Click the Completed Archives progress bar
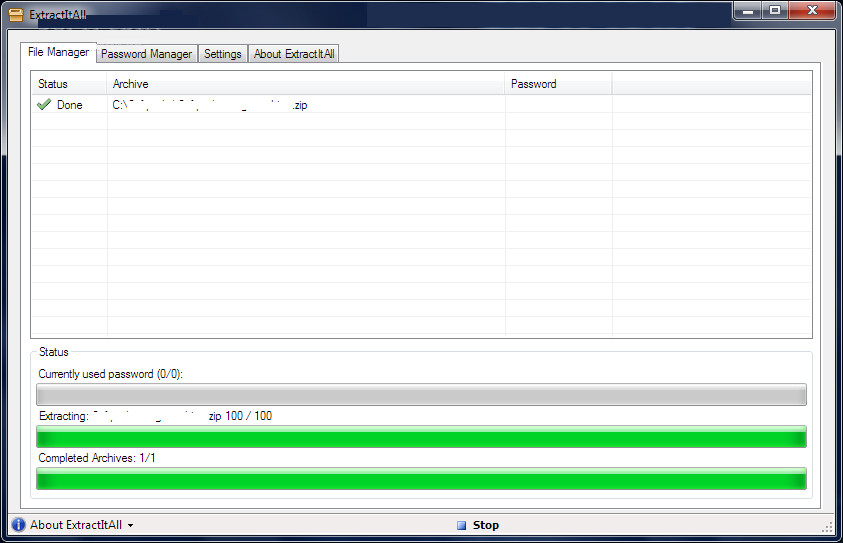Screen dimensions: 843x543 pos(421,478)
